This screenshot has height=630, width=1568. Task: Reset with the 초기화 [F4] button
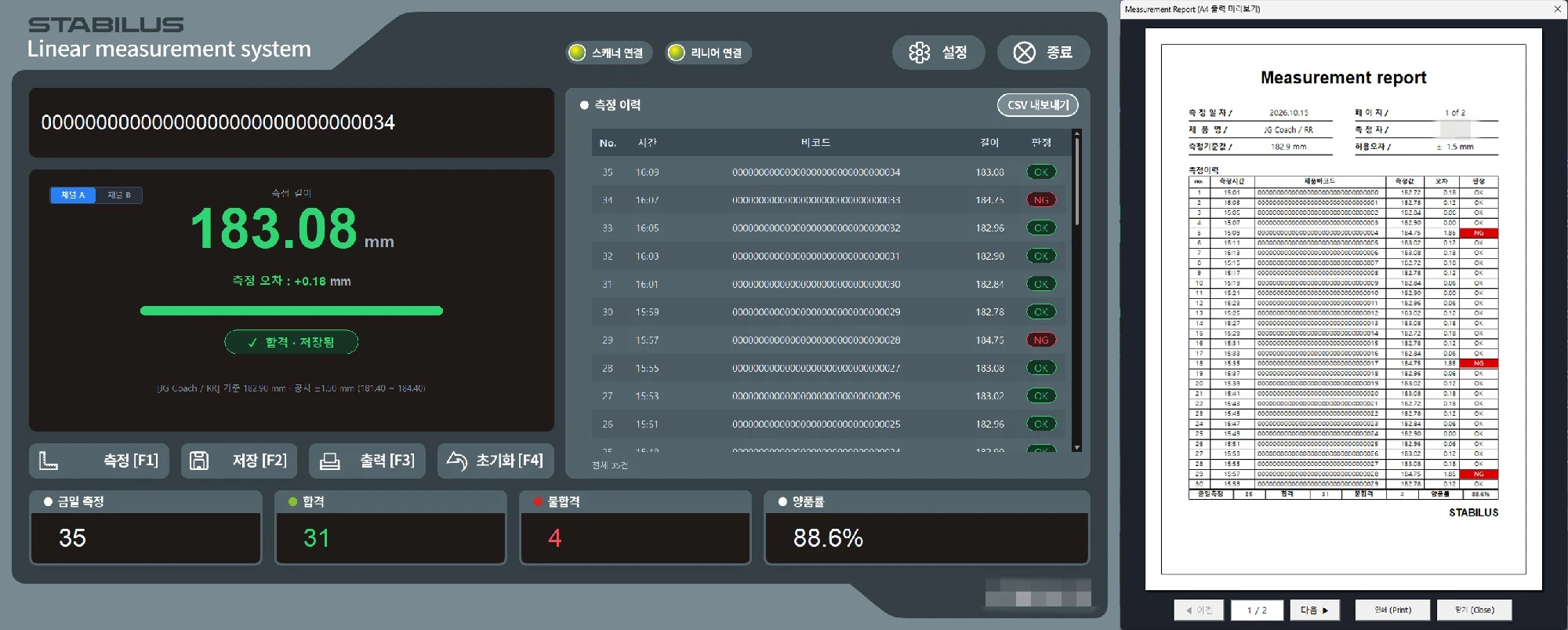click(495, 461)
